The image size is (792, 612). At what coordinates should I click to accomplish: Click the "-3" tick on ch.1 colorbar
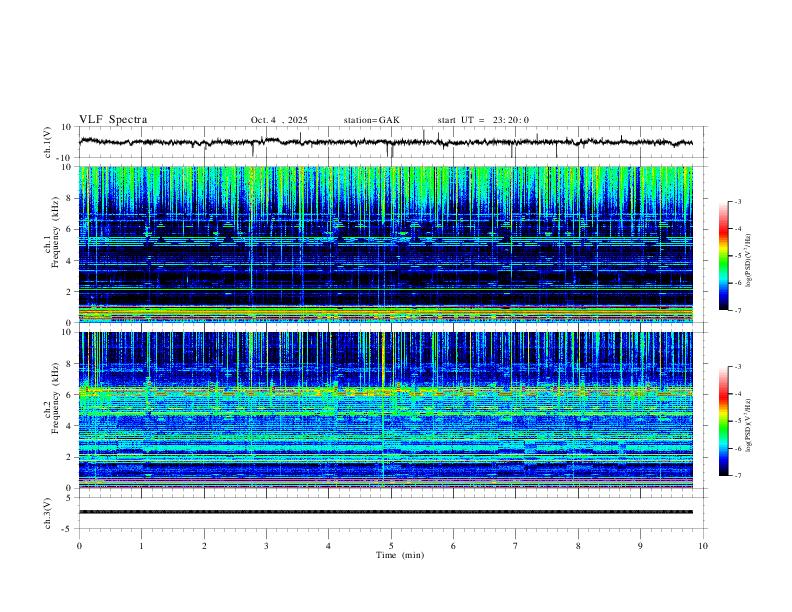click(x=738, y=201)
